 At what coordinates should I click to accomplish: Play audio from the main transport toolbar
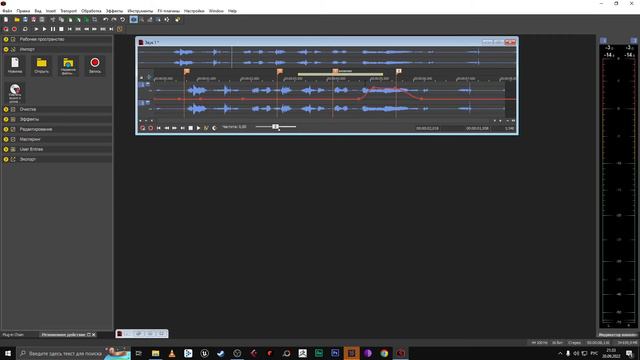pyautogui.click(x=44, y=29)
